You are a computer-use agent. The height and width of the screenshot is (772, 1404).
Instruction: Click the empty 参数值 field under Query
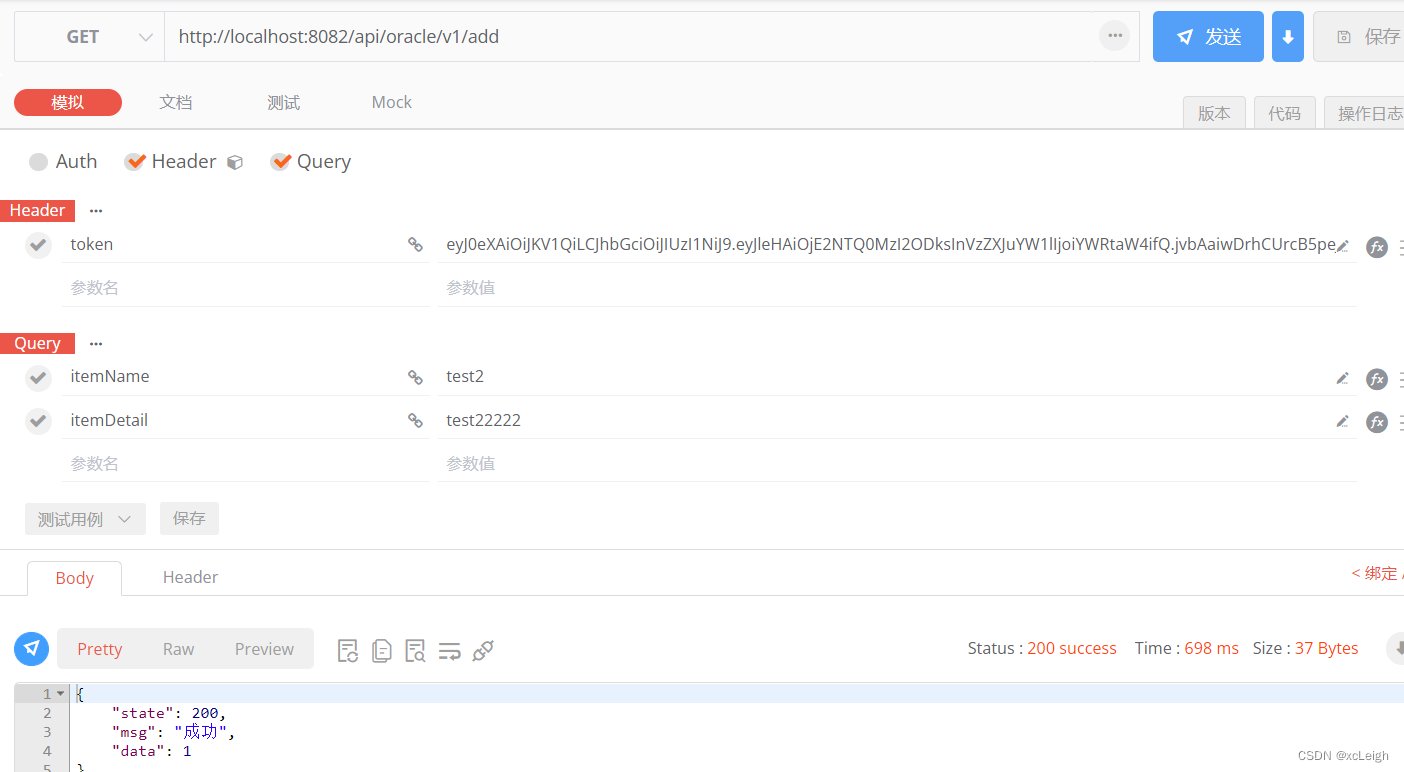pyautogui.click(x=897, y=464)
